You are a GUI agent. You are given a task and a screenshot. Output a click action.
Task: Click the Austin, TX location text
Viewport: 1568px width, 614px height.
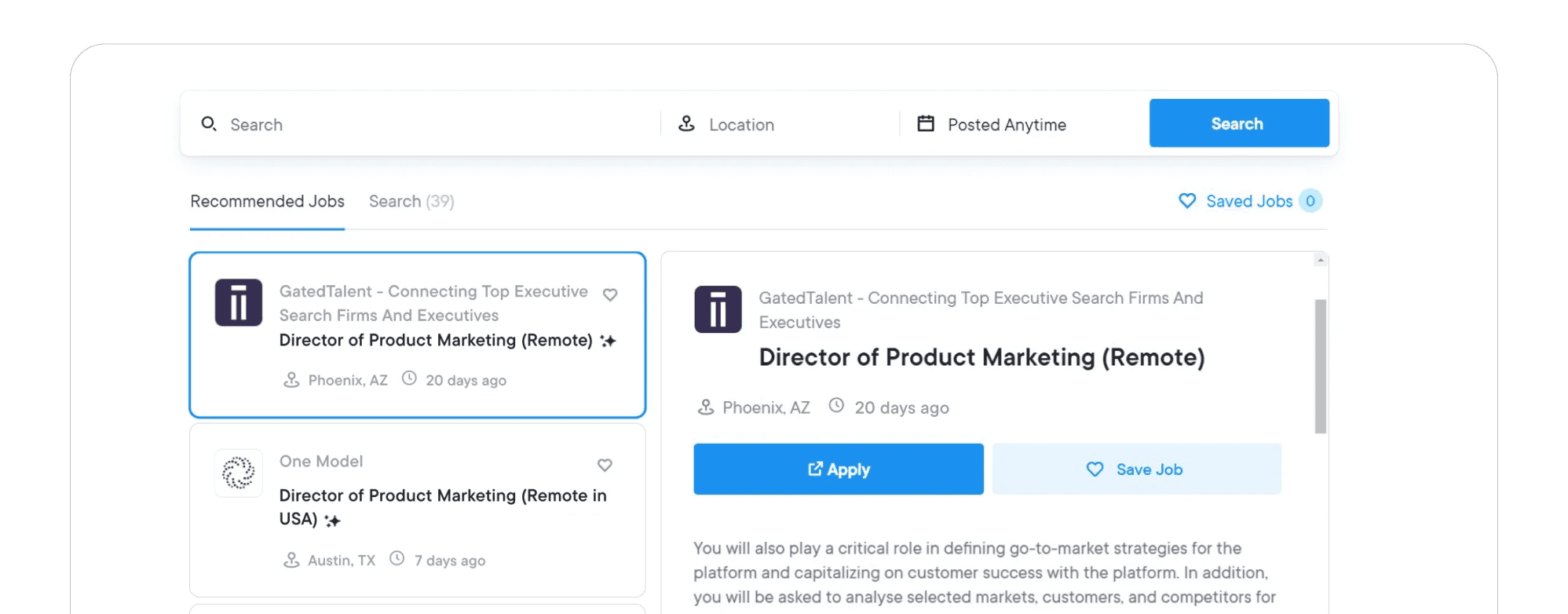pos(342,561)
